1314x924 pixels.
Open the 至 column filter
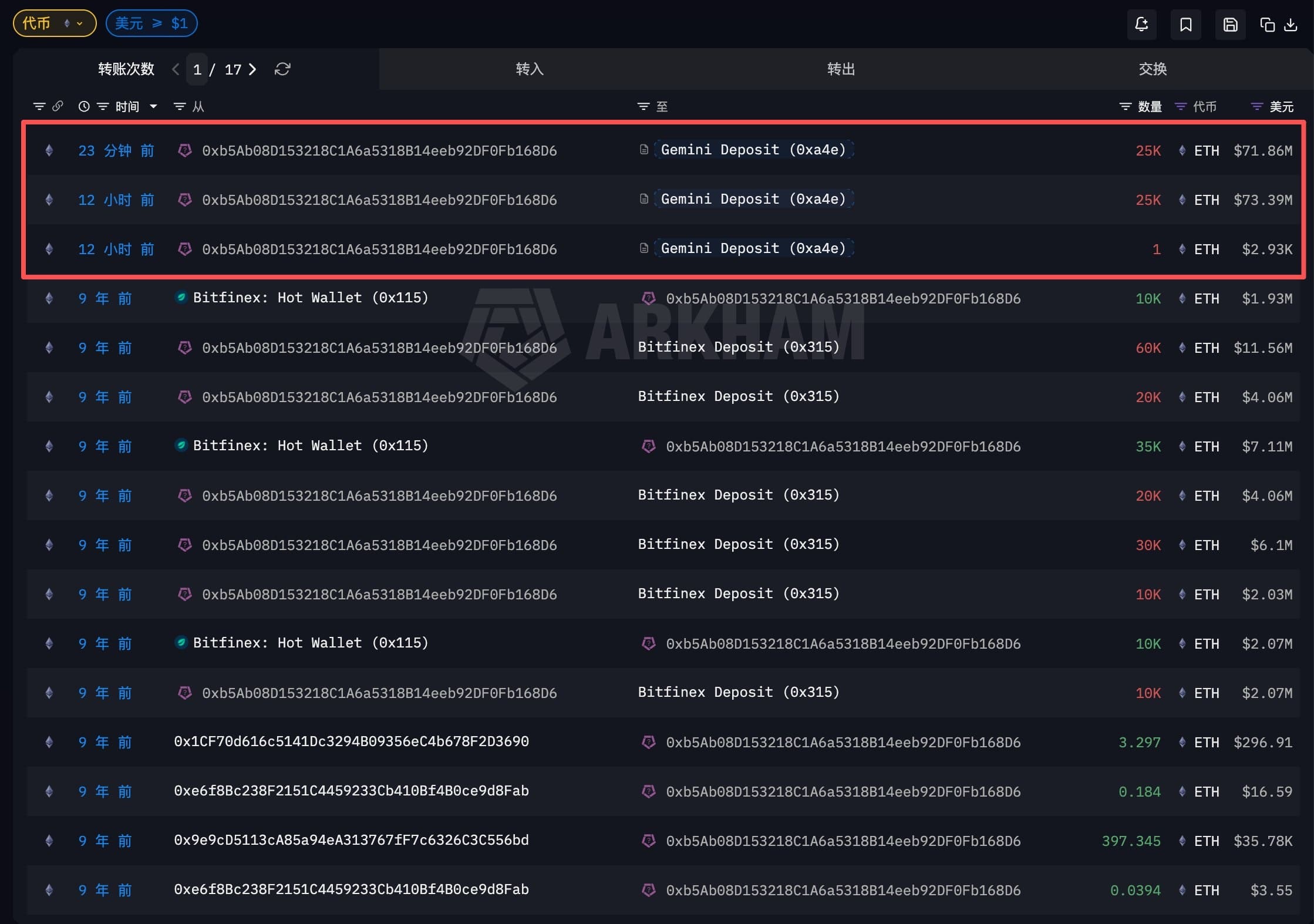[643, 106]
